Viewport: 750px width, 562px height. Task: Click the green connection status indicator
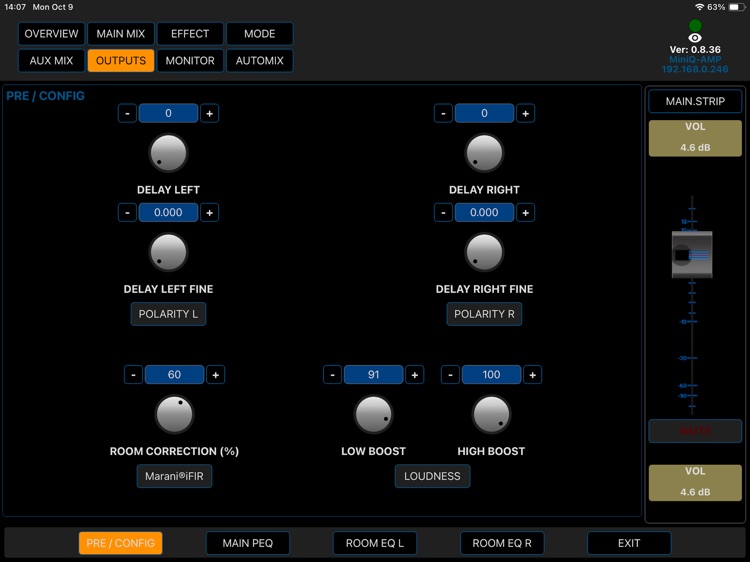(695, 25)
